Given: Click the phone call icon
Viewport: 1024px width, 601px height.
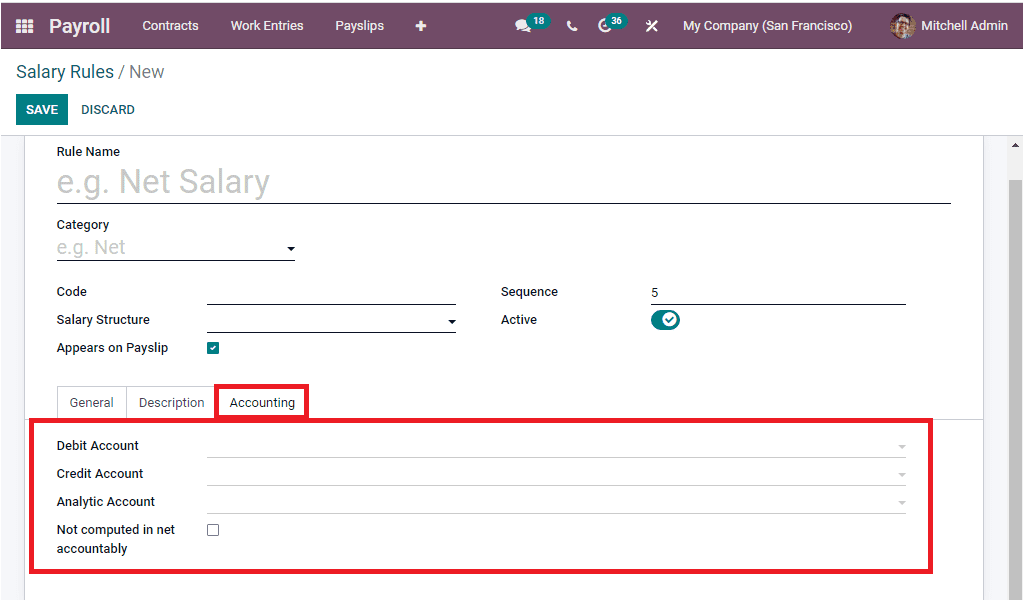Looking at the screenshot, I should pos(571,25).
